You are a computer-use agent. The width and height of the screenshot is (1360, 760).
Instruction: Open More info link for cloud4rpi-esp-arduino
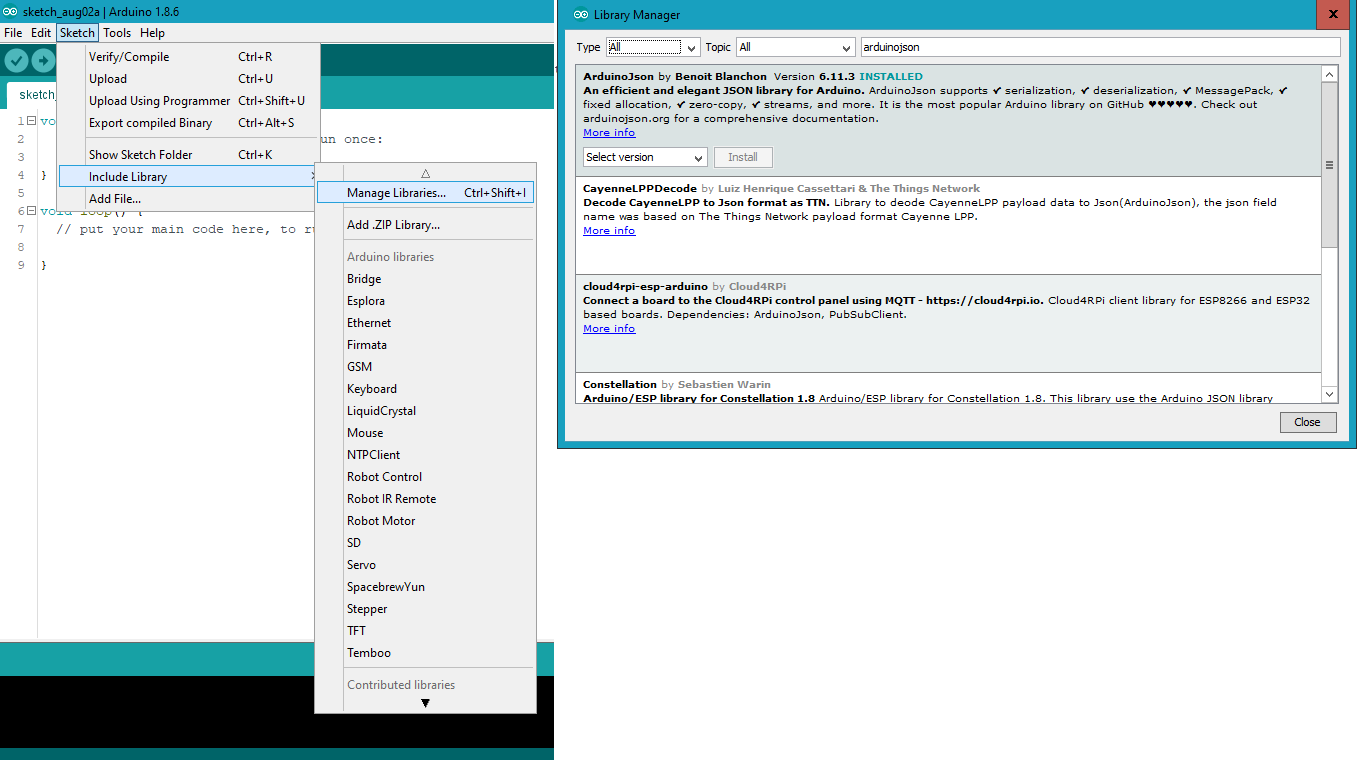pos(609,328)
